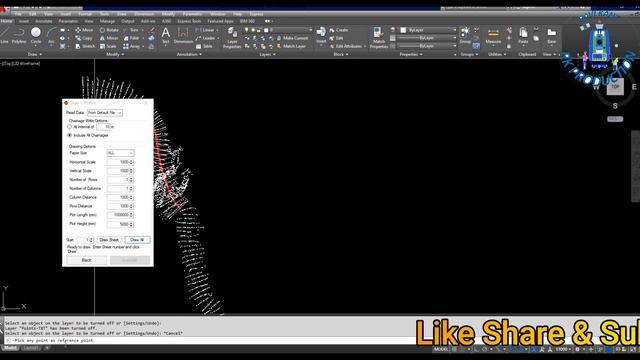
Task: Activate the Trim tool
Action: [131, 30]
